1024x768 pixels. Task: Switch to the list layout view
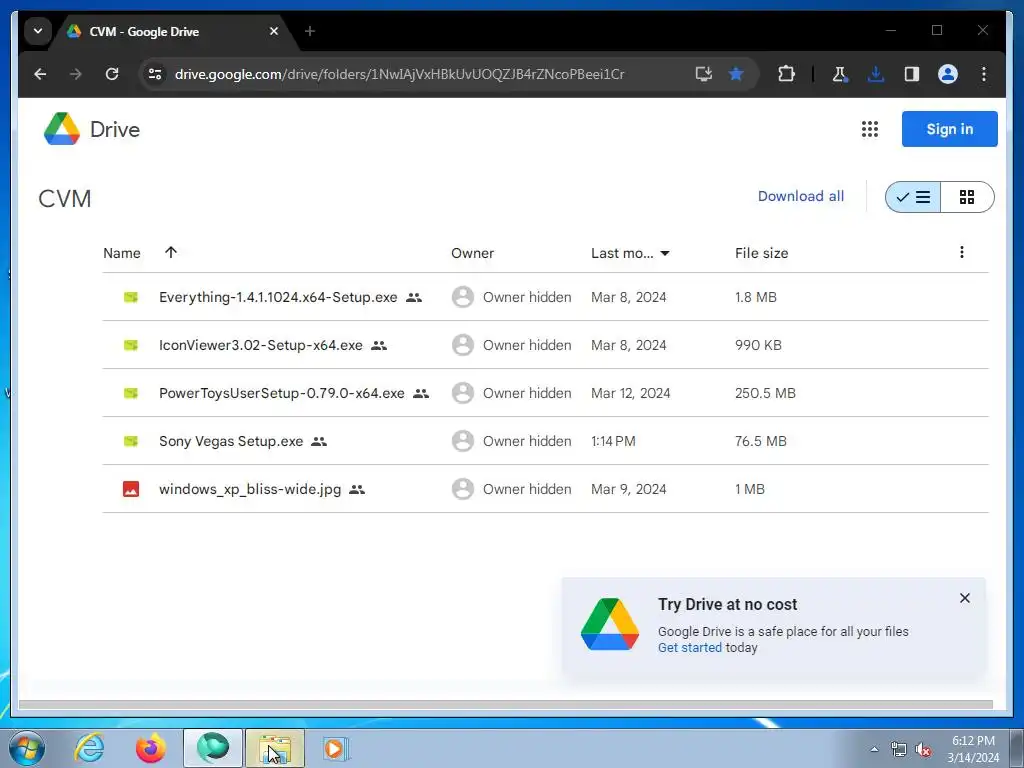(913, 197)
